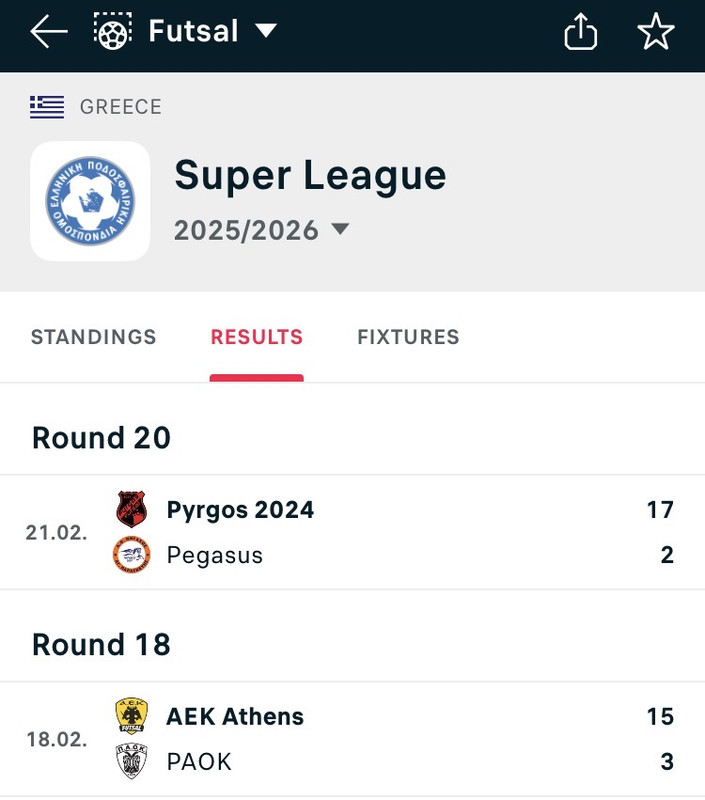The width and height of the screenshot is (705, 800).
Task: Tap the Futsal ball sport icon
Action: pos(113,31)
